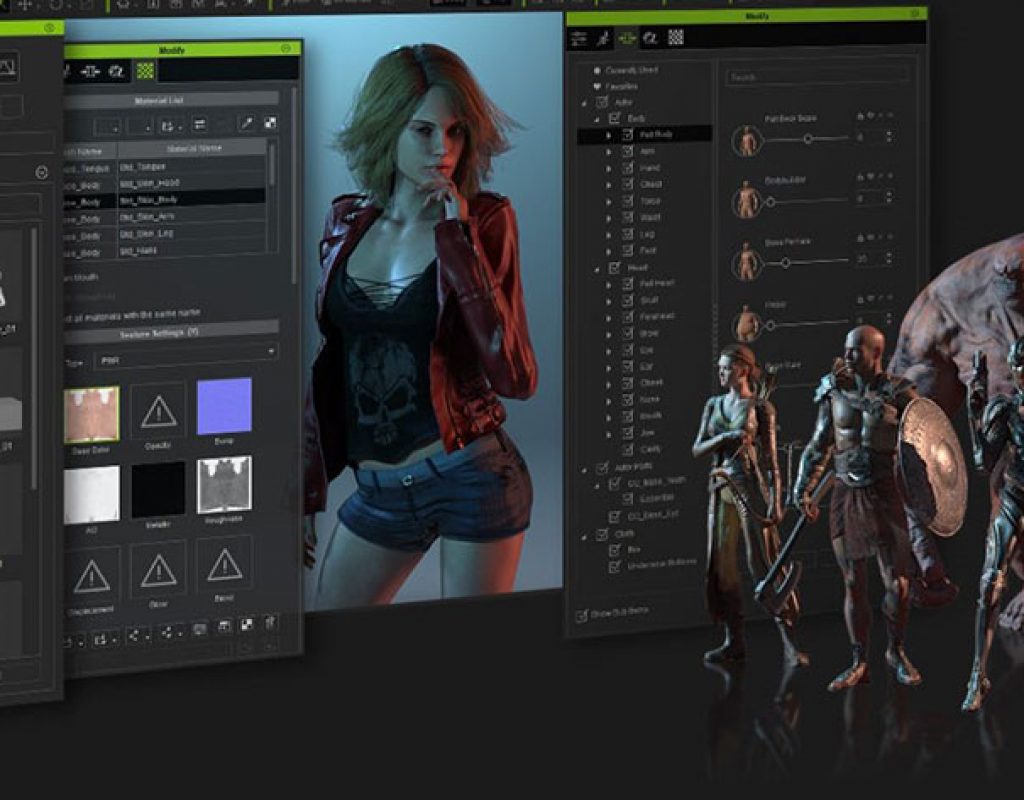Click the Opacity texture warning slot

click(158, 411)
